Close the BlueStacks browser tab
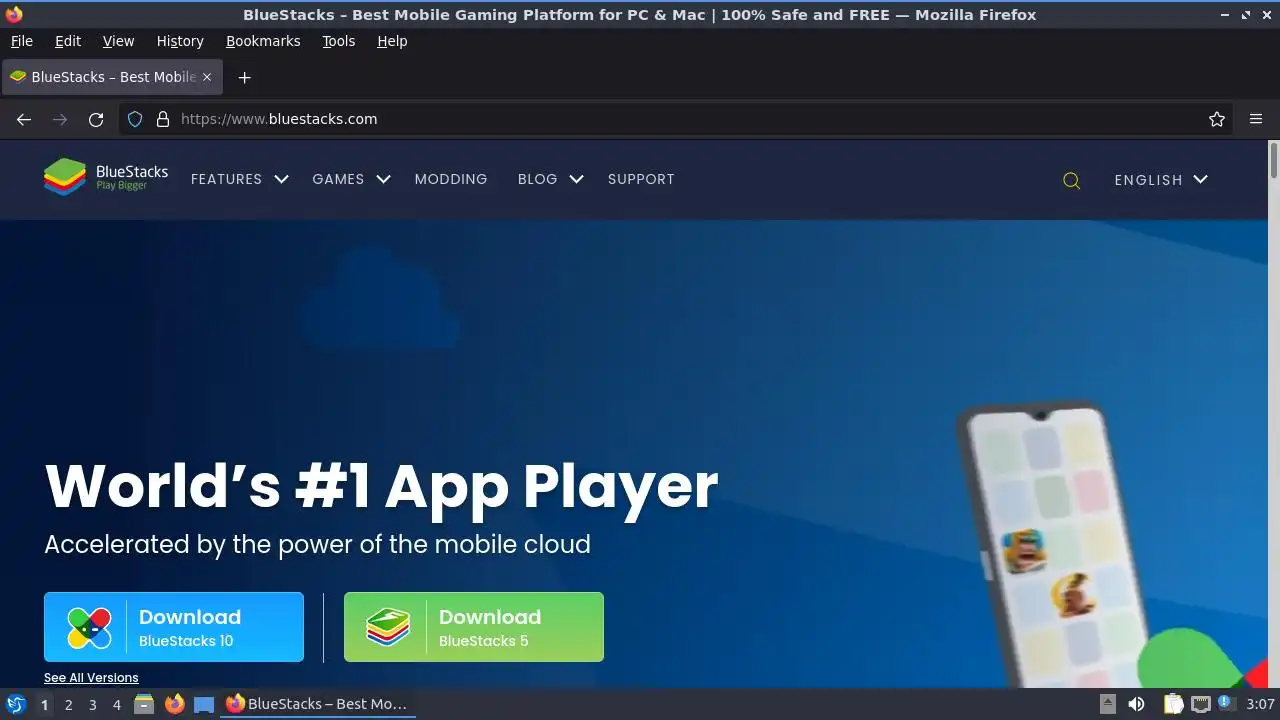Viewport: 1280px width, 720px height. (207, 77)
